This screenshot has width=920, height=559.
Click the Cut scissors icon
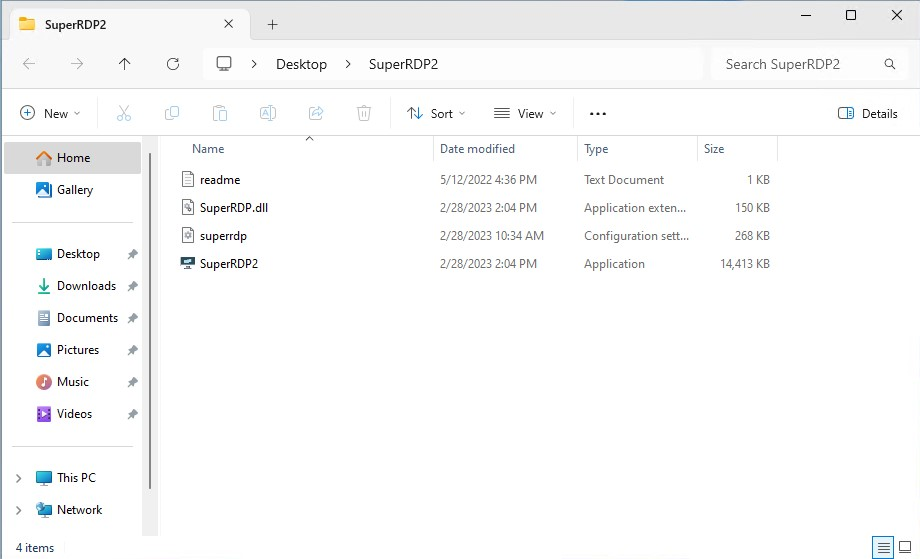tap(124, 113)
